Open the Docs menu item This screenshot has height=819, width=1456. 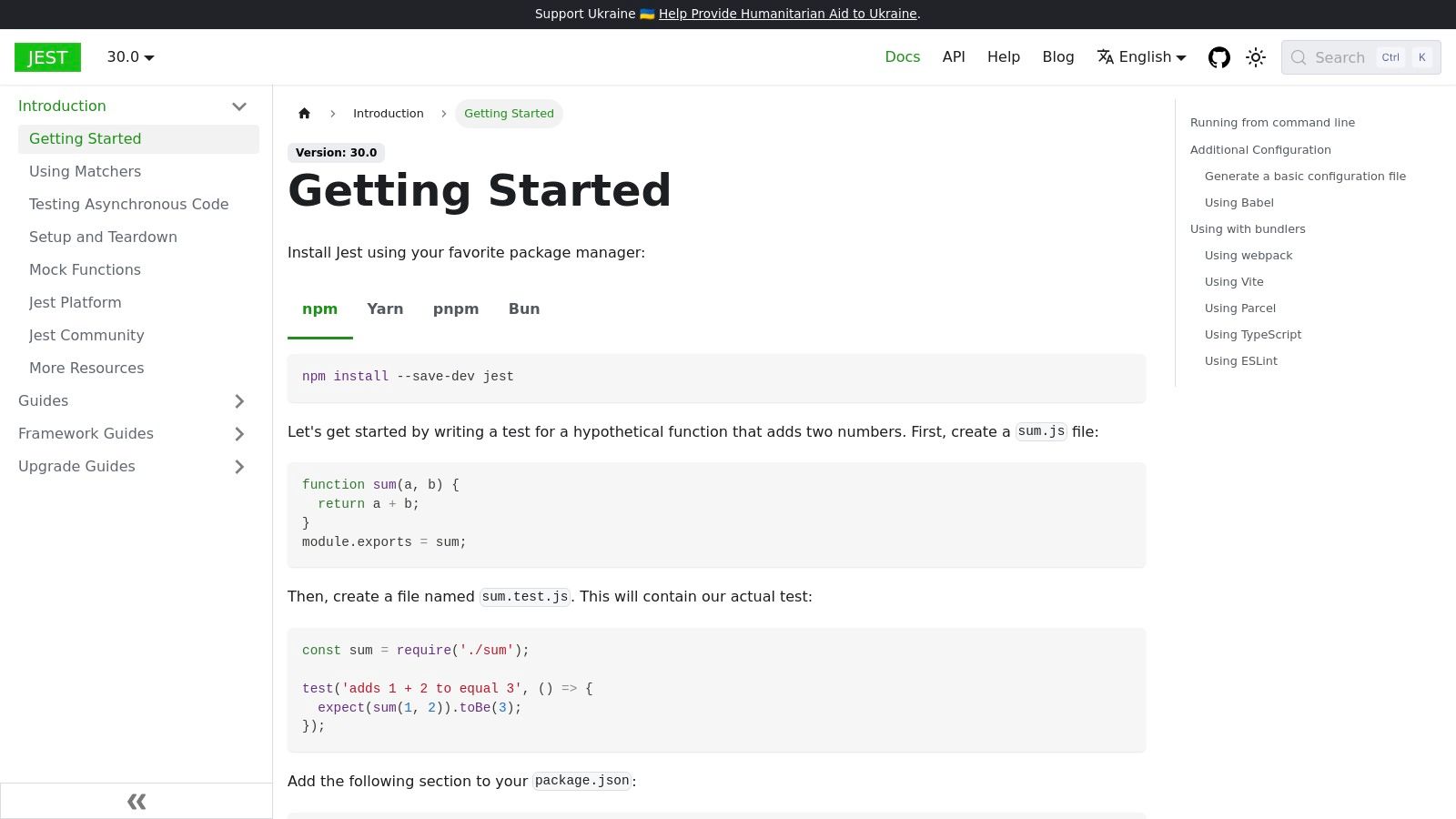tap(902, 56)
